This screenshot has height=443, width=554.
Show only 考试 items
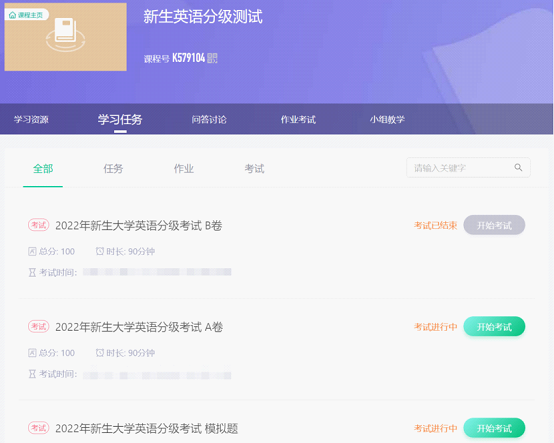(254, 169)
